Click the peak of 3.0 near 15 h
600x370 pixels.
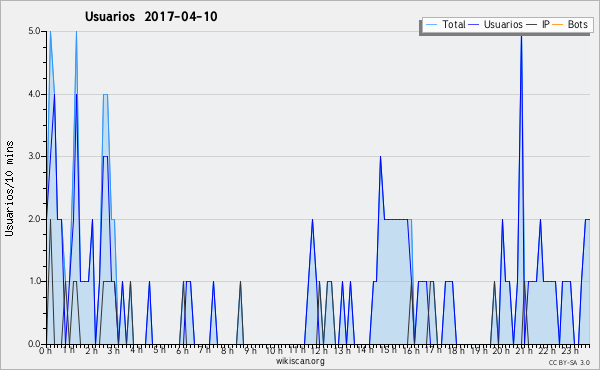coord(380,157)
